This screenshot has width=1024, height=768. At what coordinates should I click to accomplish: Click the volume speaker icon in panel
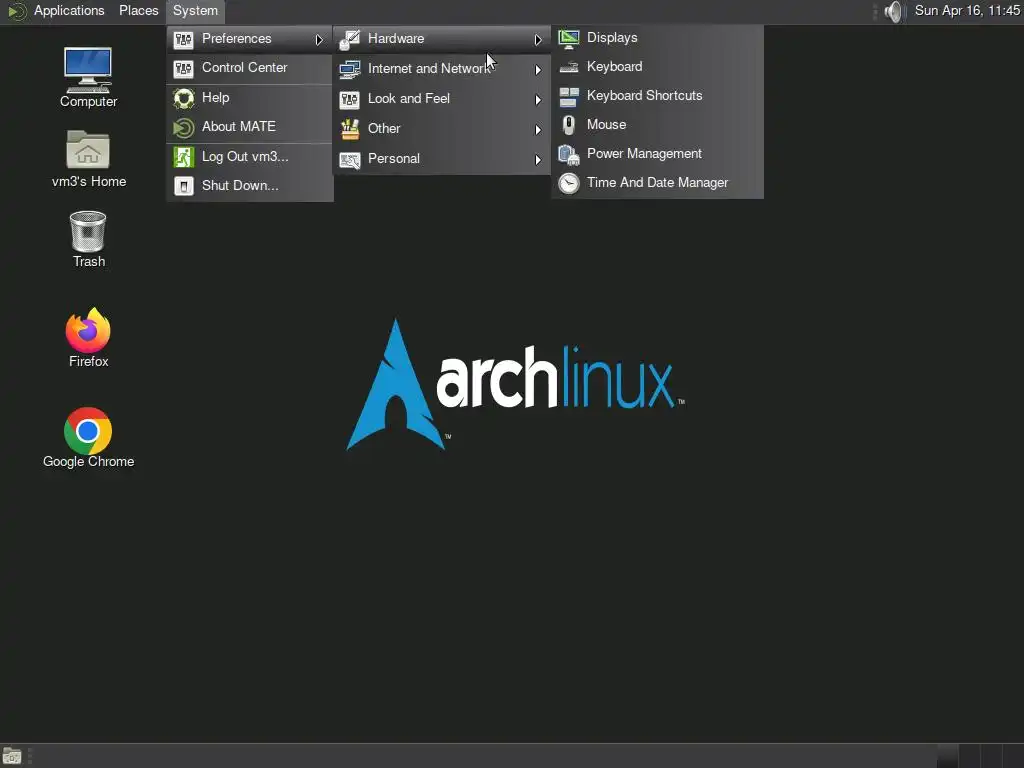893,11
